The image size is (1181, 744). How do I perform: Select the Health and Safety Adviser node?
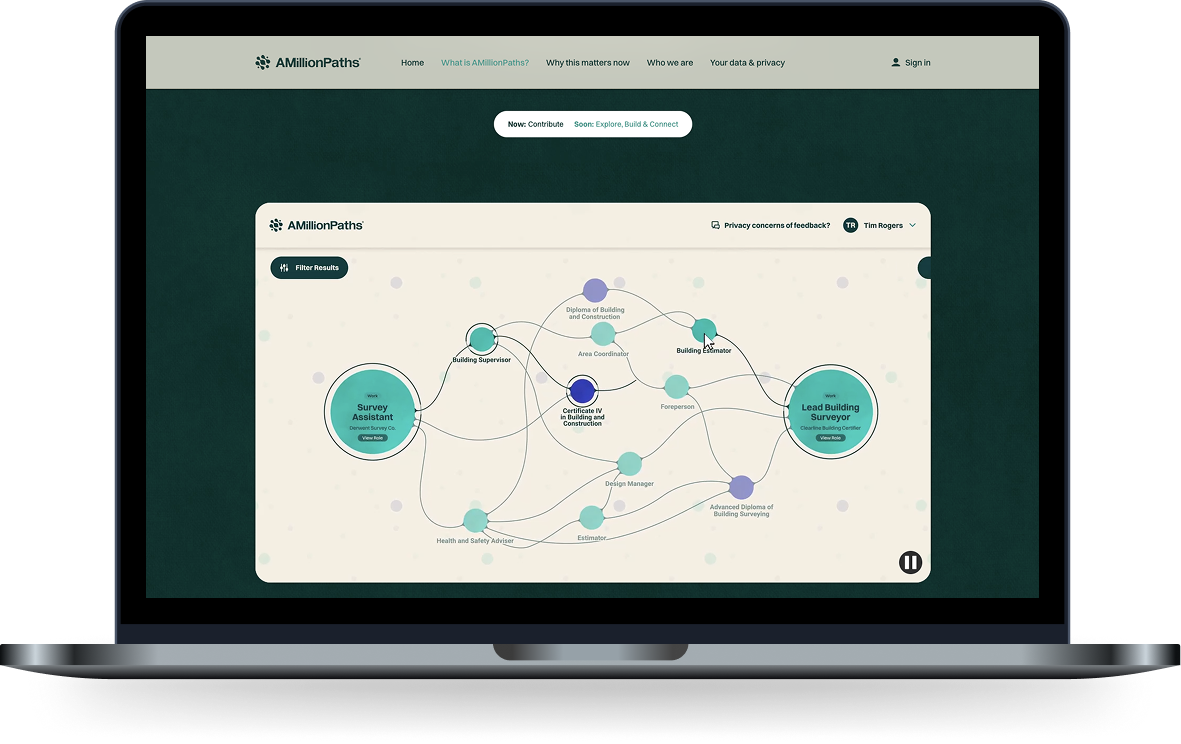click(475, 520)
